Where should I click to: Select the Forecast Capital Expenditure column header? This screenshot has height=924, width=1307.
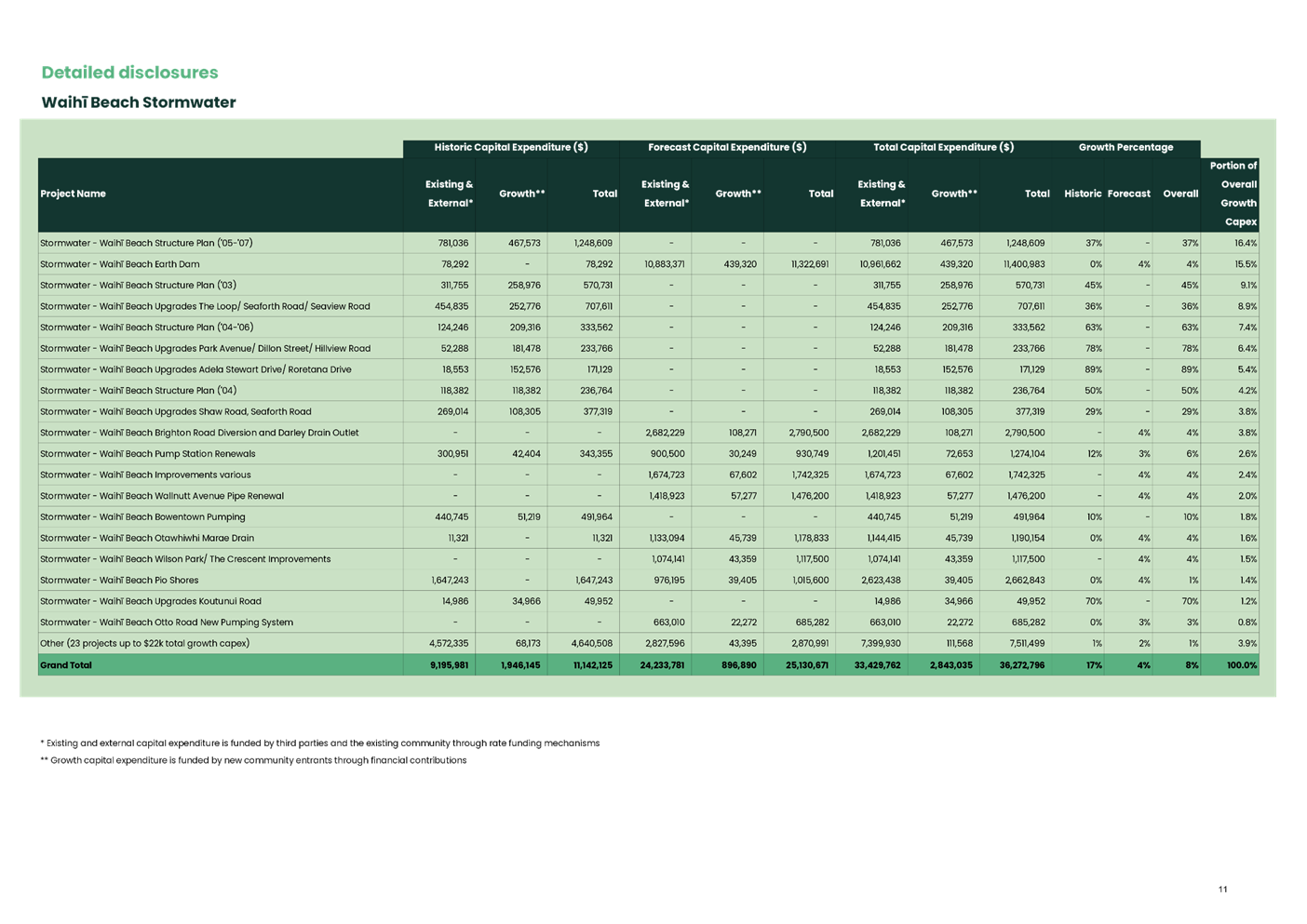[x=727, y=147]
